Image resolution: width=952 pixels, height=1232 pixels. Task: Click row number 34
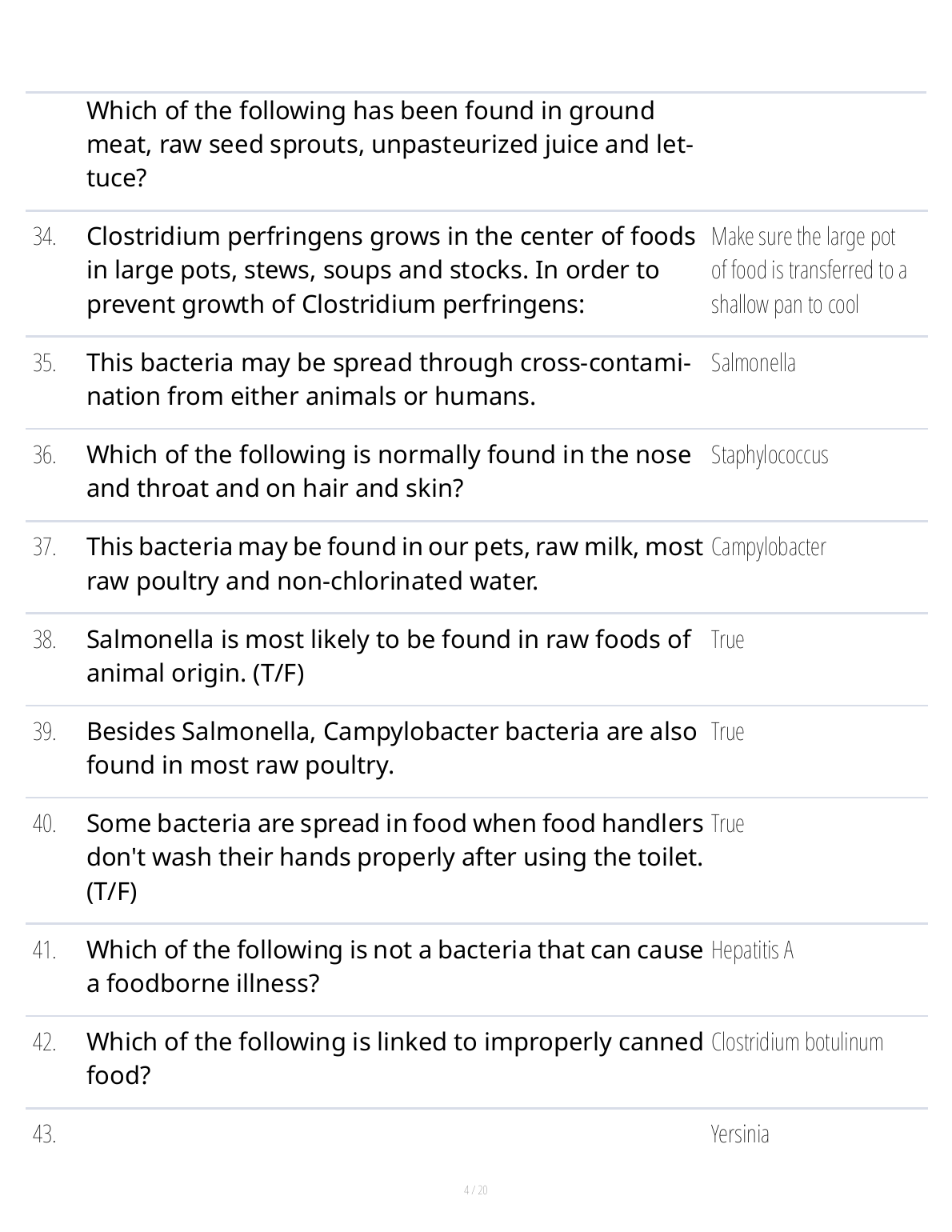pyautogui.click(x=45, y=237)
